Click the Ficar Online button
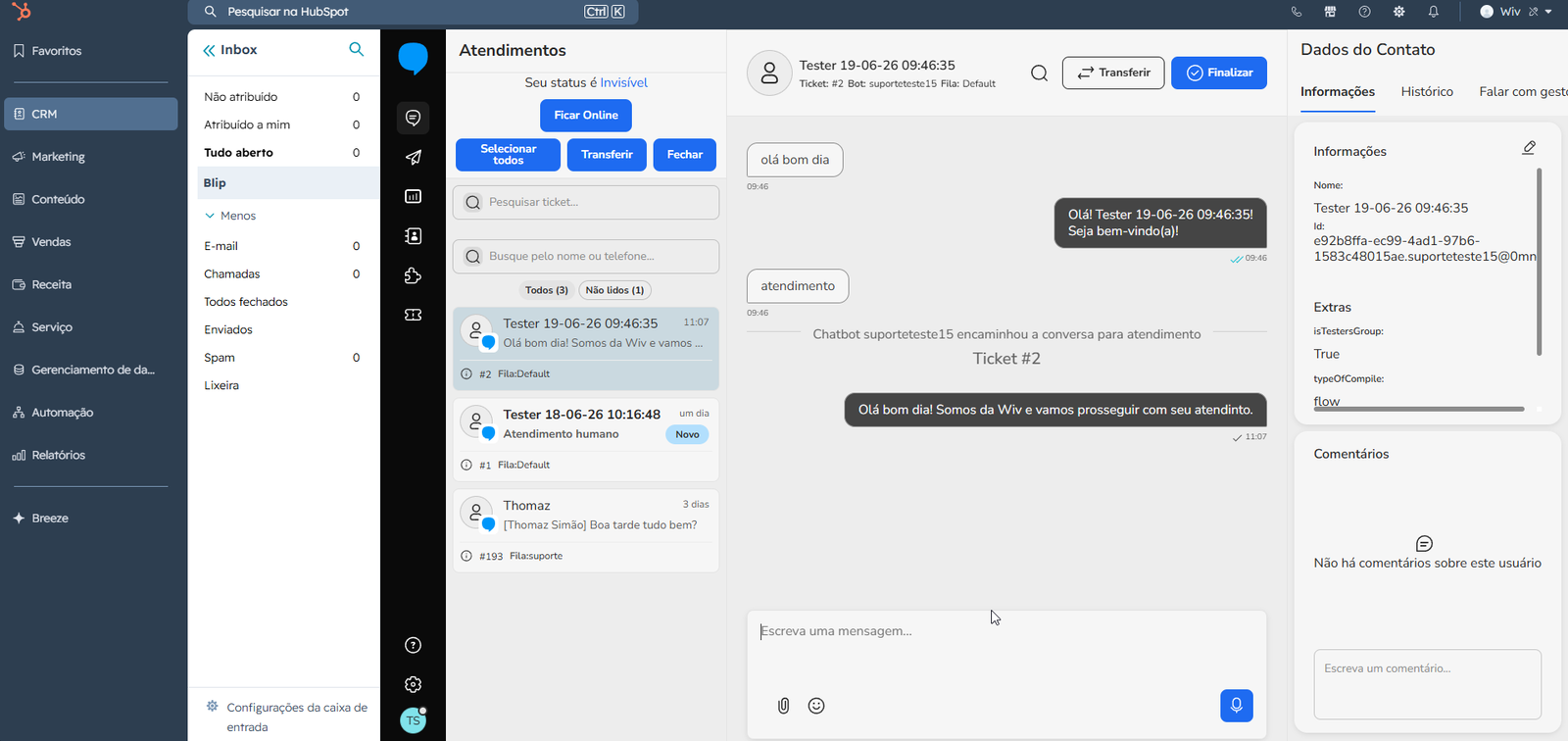1568x741 pixels. [586, 116]
